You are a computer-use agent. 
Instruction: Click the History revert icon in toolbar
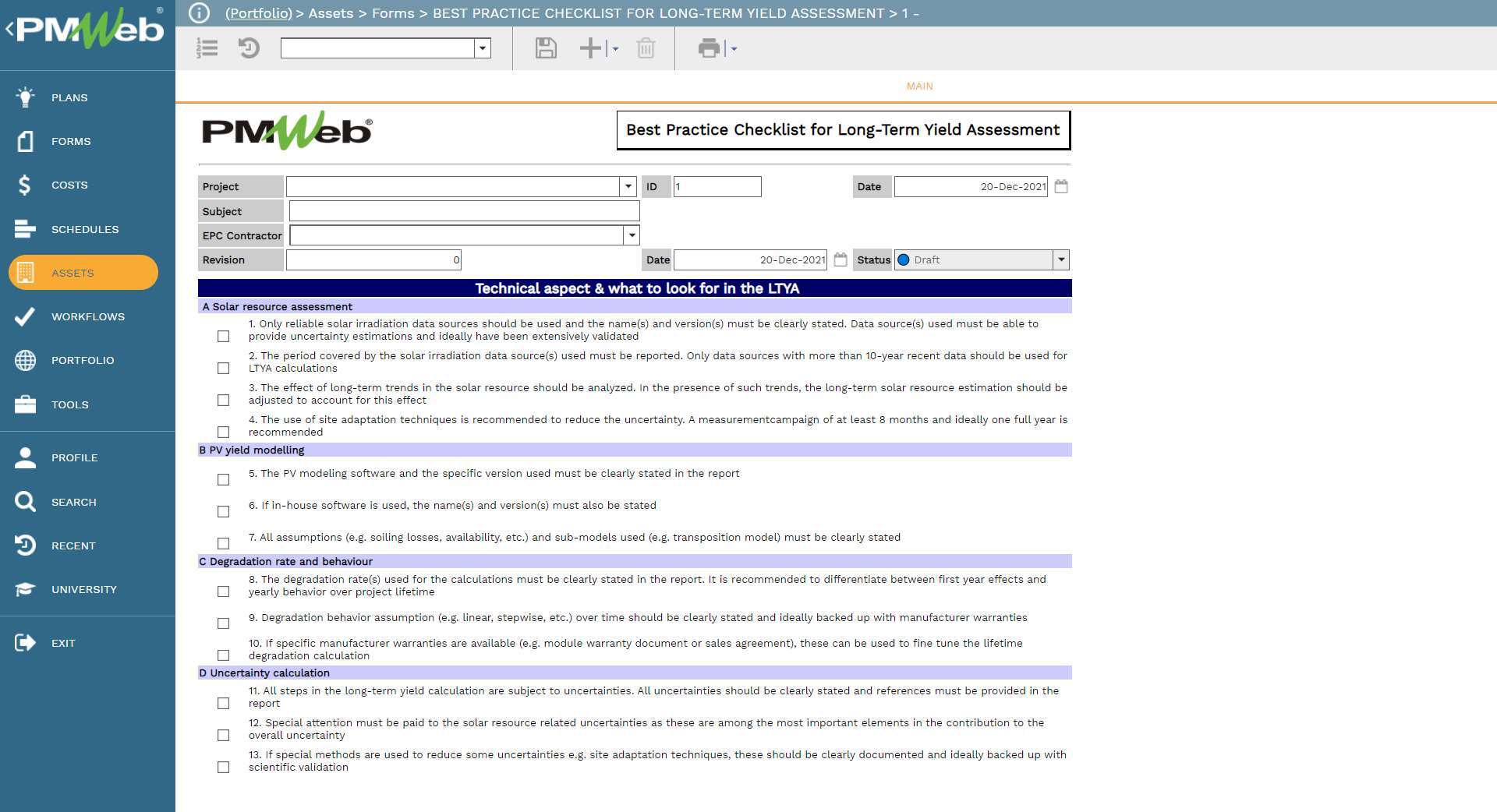pyautogui.click(x=249, y=48)
